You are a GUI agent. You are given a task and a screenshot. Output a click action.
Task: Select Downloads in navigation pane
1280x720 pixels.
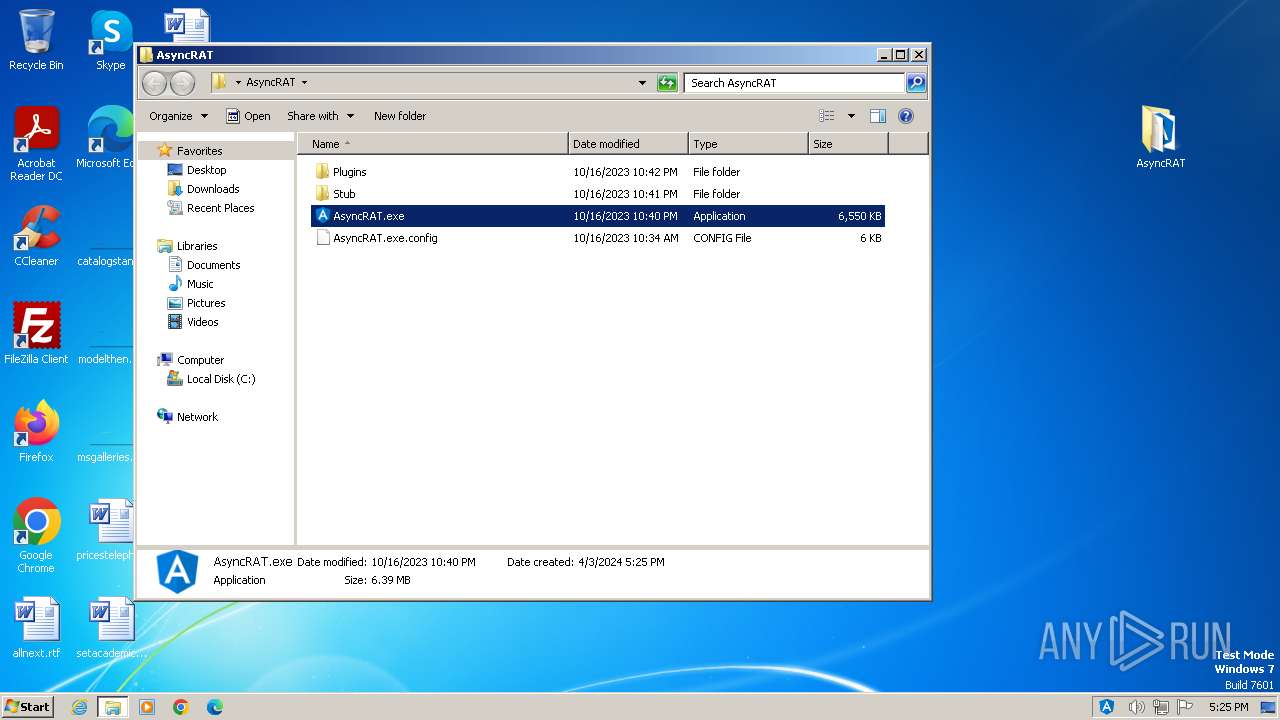tap(213, 189)
